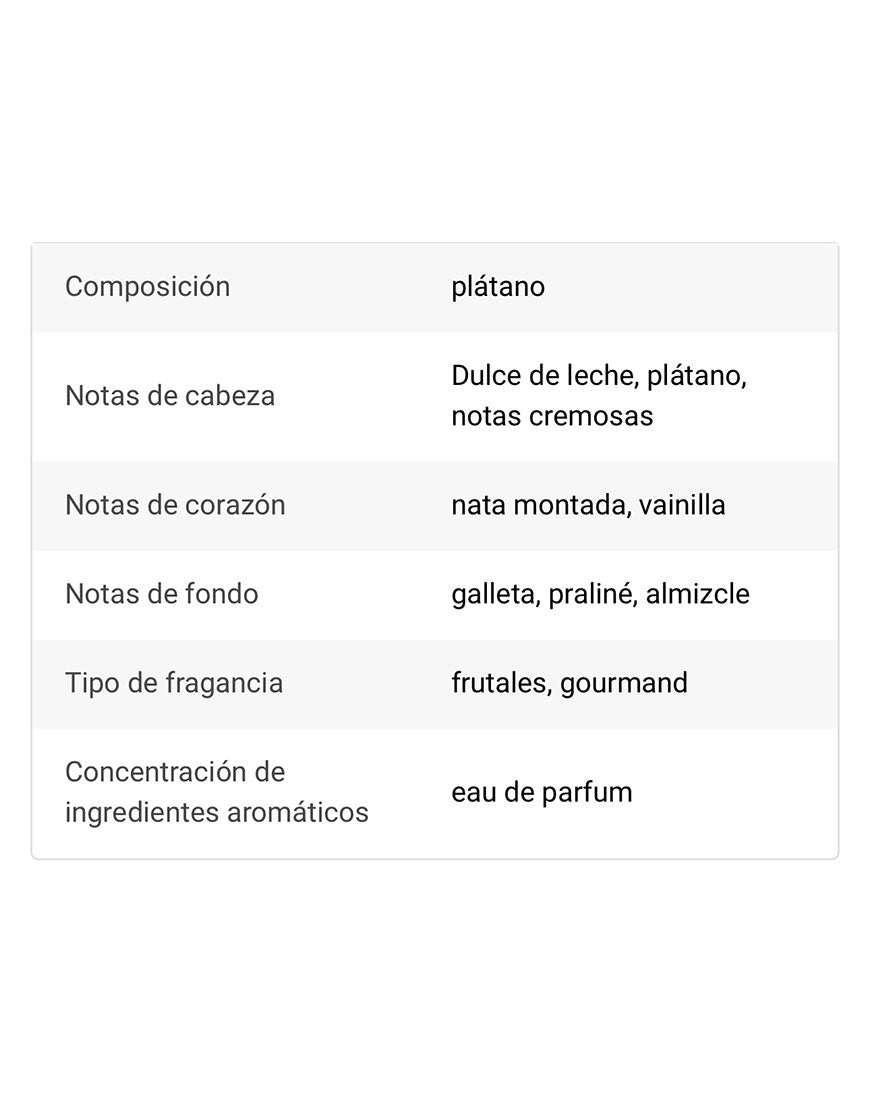
Task: Click the "Composición" label cell
Action: click(148, 287)
